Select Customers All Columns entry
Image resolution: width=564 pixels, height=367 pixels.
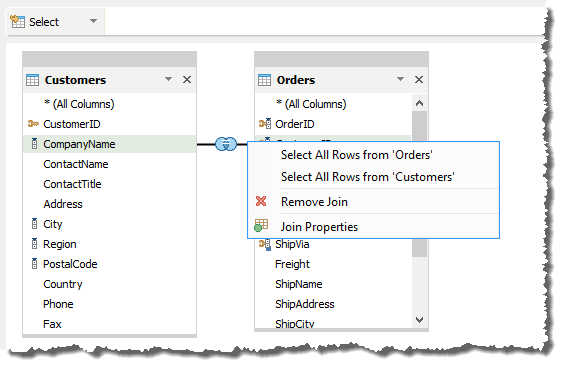tap(79, 104)
